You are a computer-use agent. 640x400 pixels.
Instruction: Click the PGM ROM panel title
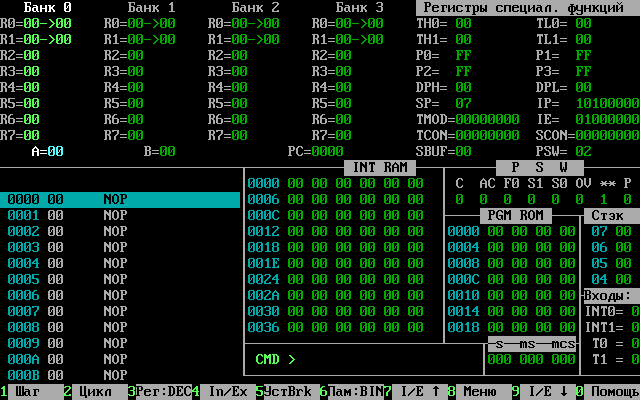[x=515, y=215]
